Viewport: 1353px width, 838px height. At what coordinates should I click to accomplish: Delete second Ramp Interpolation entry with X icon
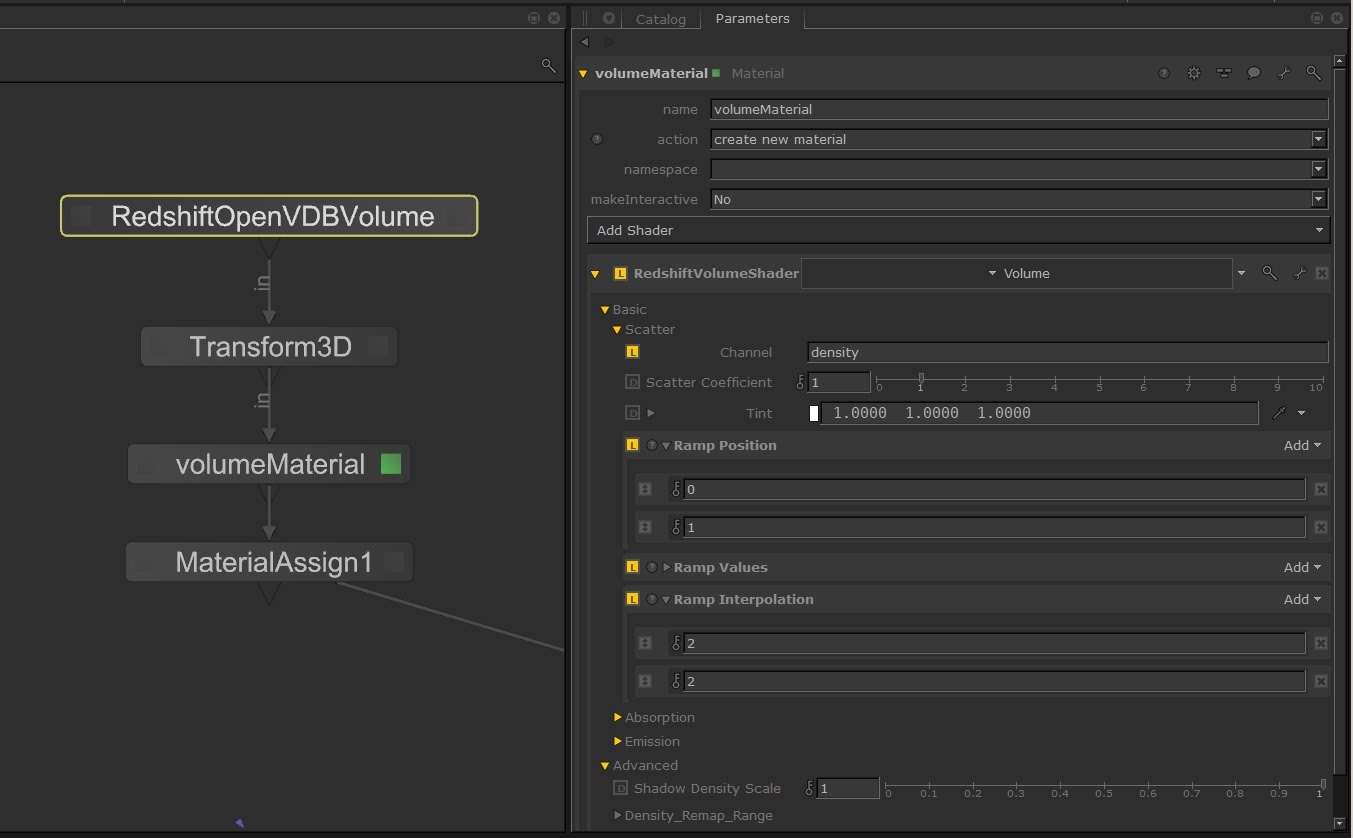(x=1321, y=681)
